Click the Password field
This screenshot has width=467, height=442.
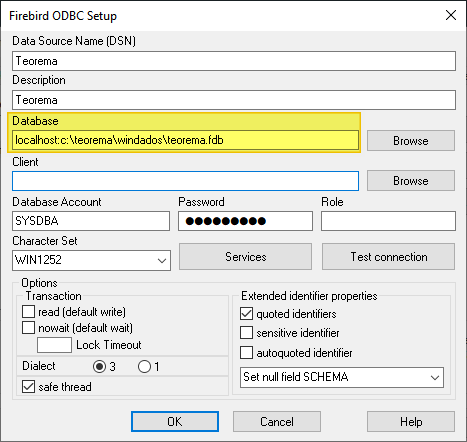(x=245, y=221)
